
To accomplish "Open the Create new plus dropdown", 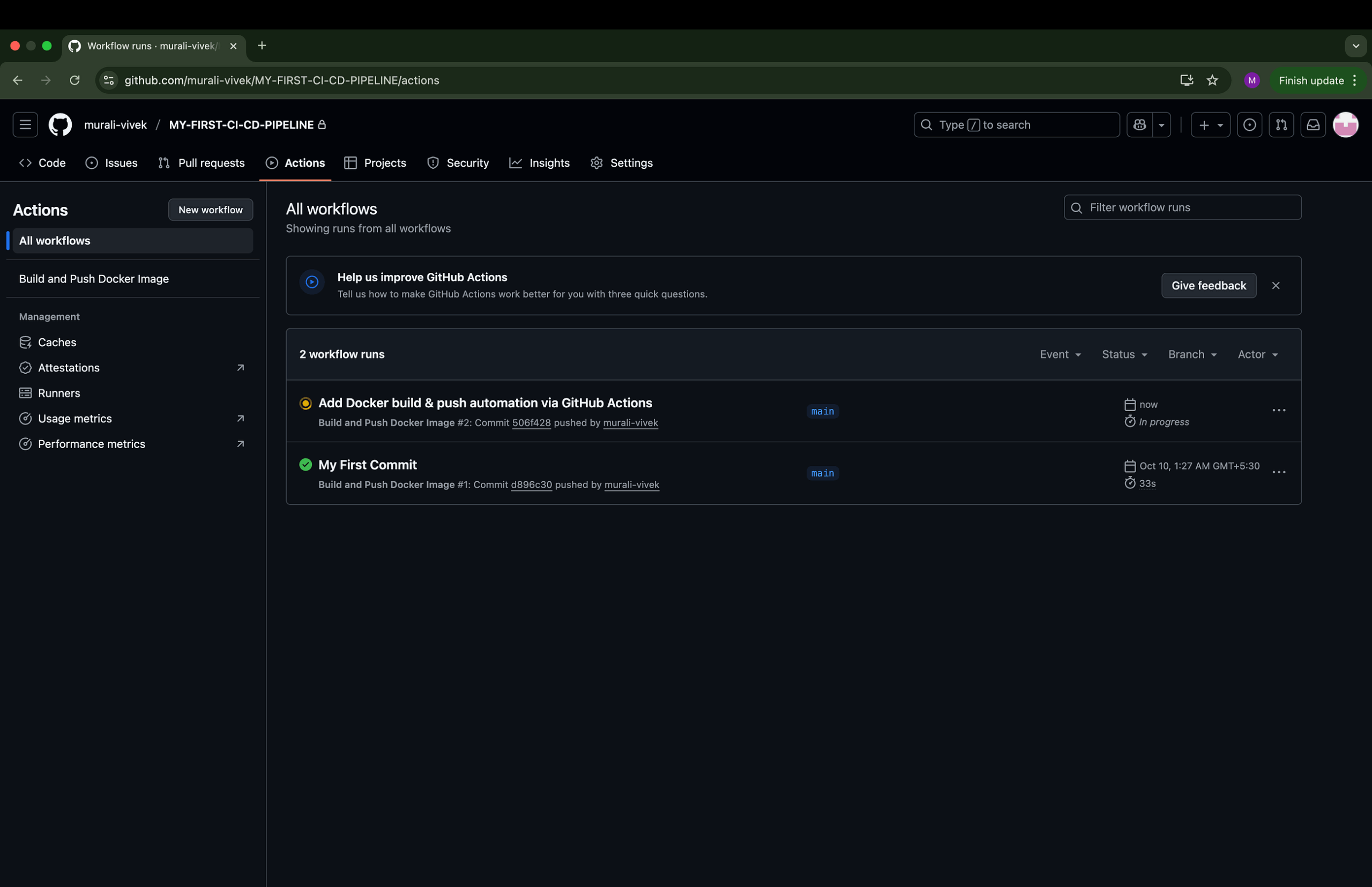I will 1210,125.
